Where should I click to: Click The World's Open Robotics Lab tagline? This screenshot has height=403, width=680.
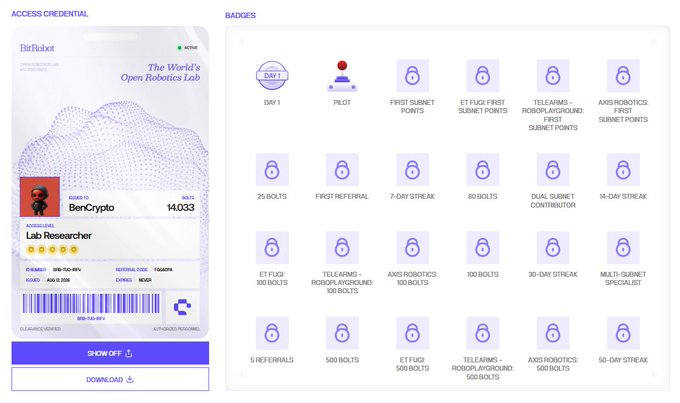(x=160, y=72)
